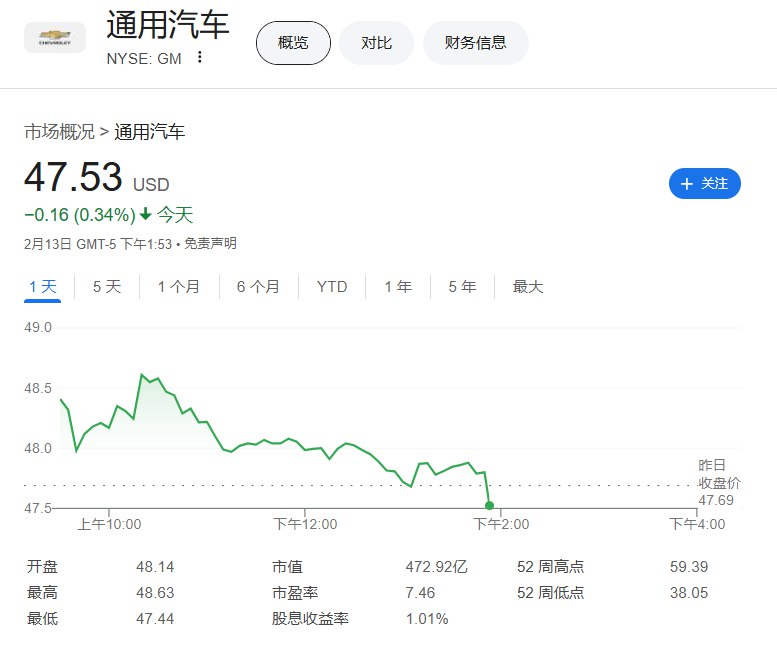
Task: Click the 47.53 current price
Action: pos(73,177)
